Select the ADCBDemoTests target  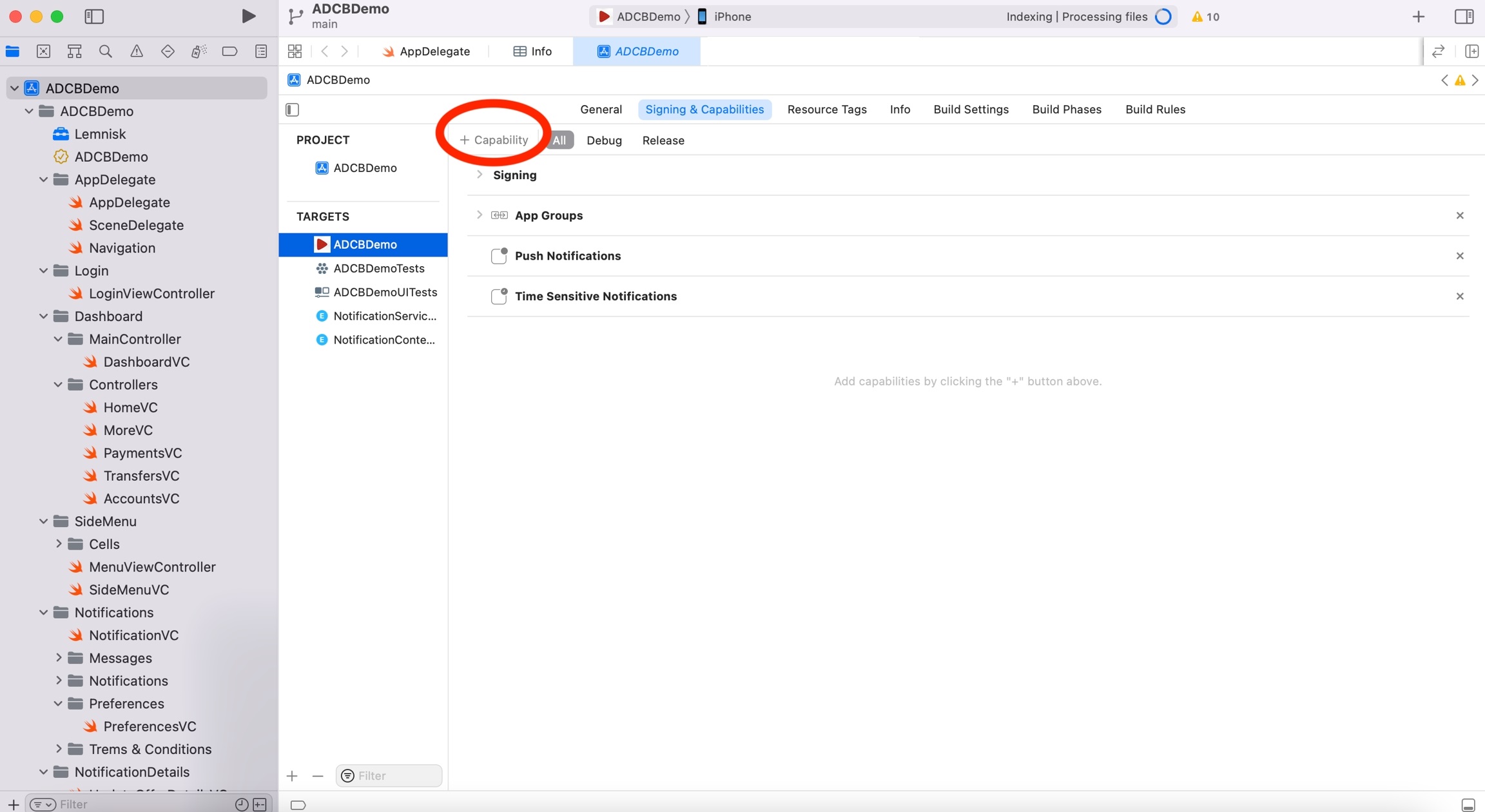[378, 268]
